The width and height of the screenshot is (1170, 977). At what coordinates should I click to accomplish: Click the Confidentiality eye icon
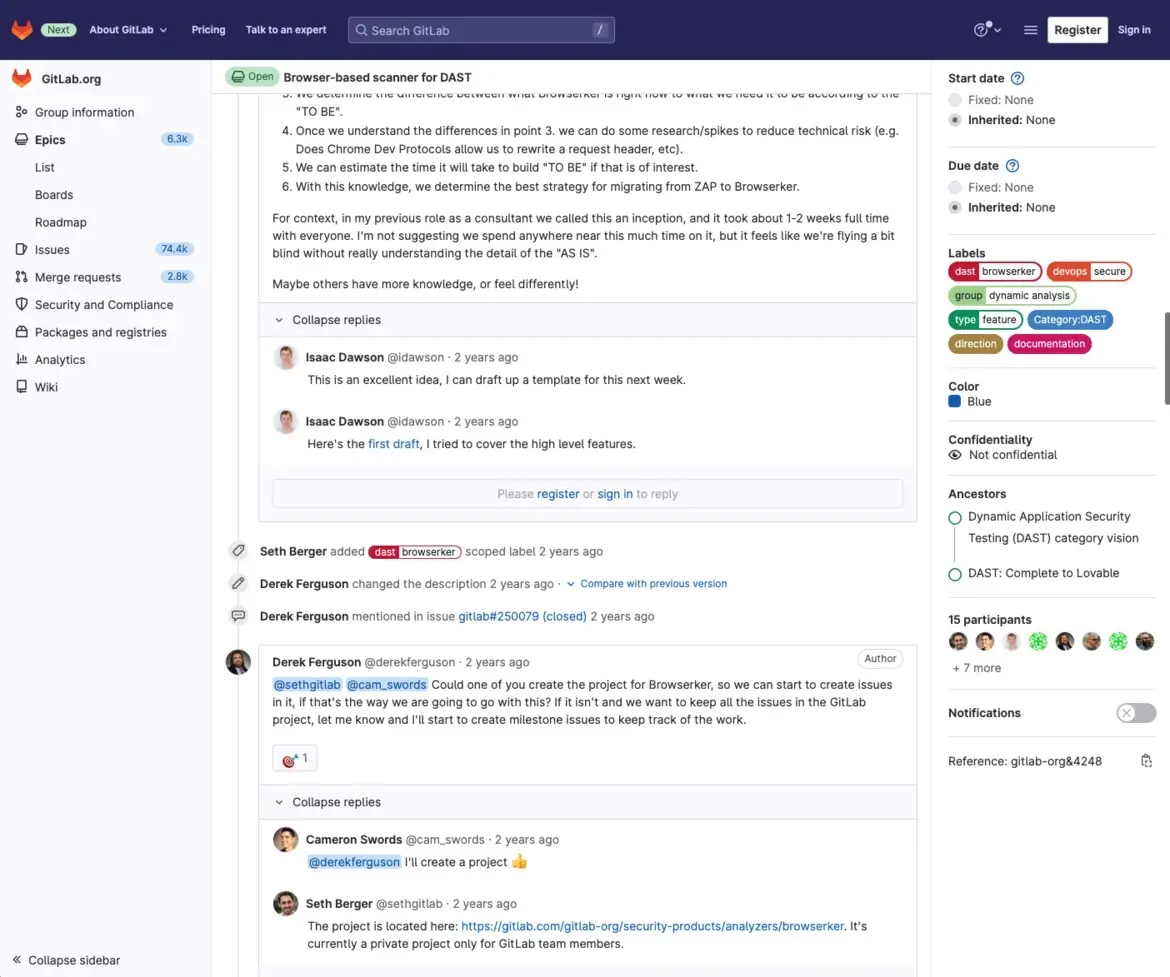pos(954,455)
